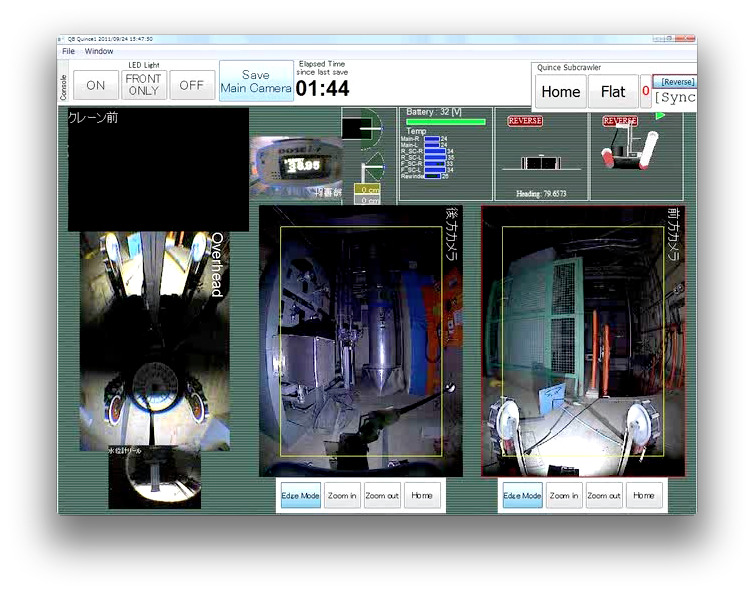The width and height of the screenshot is (754, 594).
Task: Select the dosimeter camera thumbnail
Action: (x=296, y=168)
